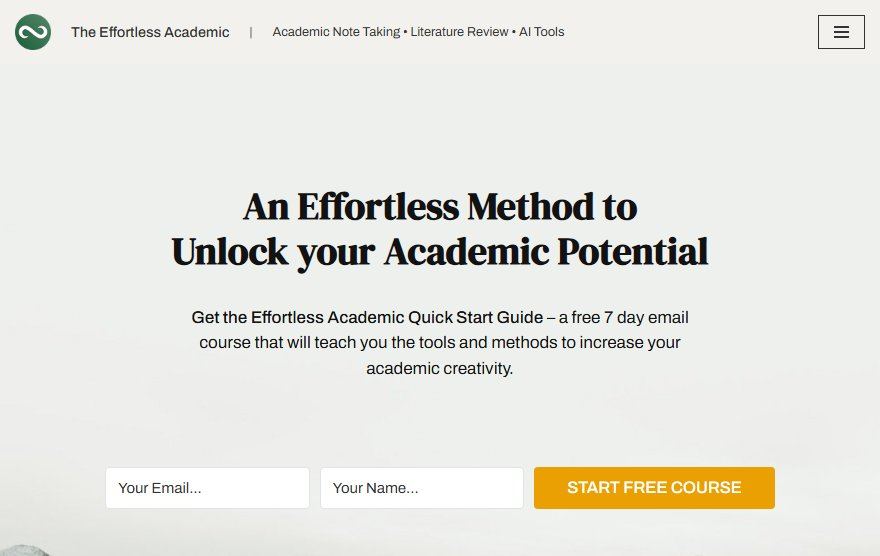Click the "Unlock your Academic Potential" heading line
The height and width of the screenshot is (556, 880).
click(440, 251)
